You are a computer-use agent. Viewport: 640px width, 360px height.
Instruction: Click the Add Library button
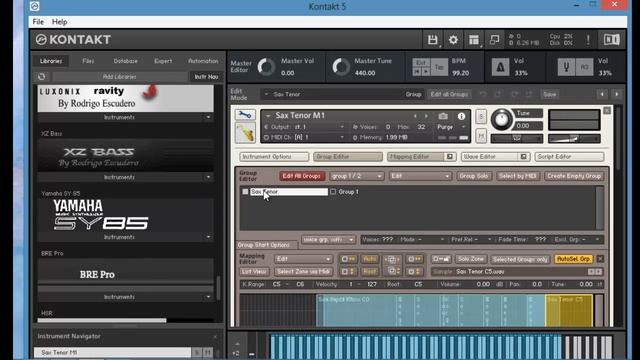tap(120, 76)
